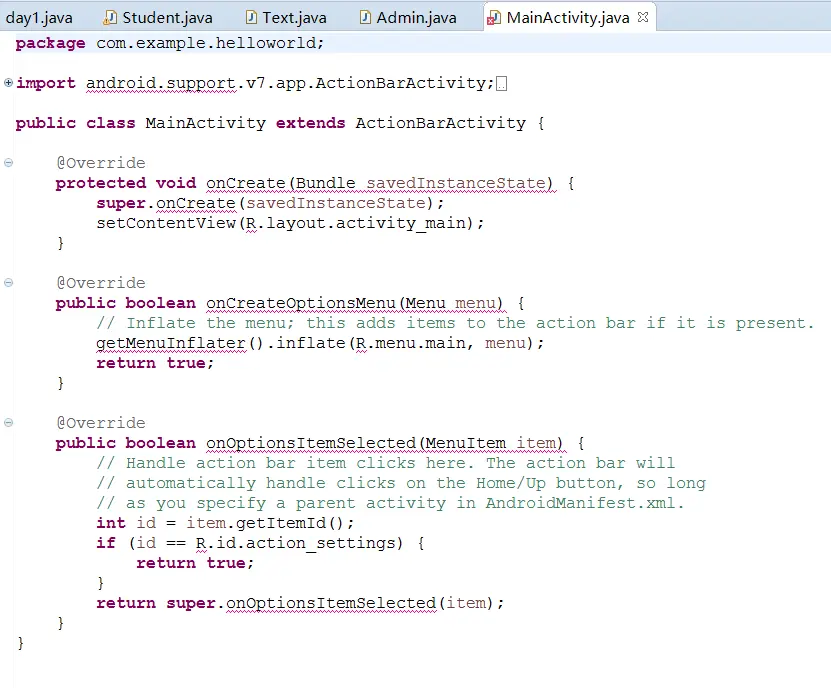Collapse the onOptionsItemSelected method fold
Image resolution: width=831 pixels, height=688 pixels.
point(8,422)
